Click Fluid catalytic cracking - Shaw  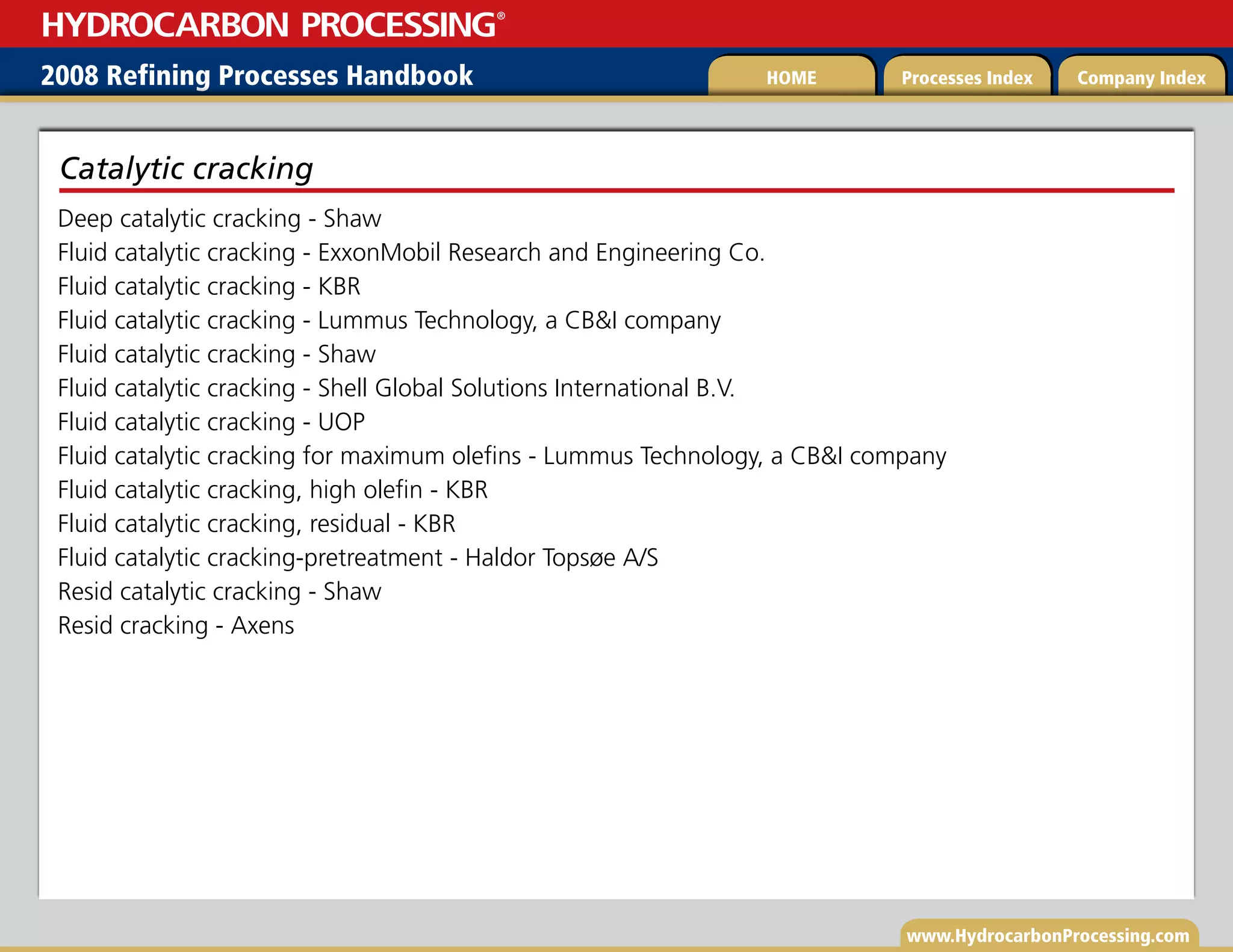(x=217, y=354)
